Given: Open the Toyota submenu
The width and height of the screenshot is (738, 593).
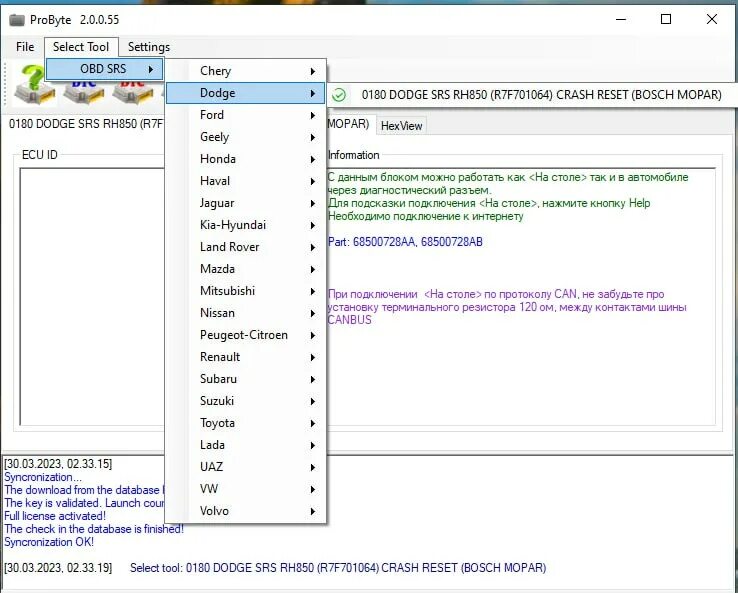Looking at the screenshot, I should (x=245, y=423).
